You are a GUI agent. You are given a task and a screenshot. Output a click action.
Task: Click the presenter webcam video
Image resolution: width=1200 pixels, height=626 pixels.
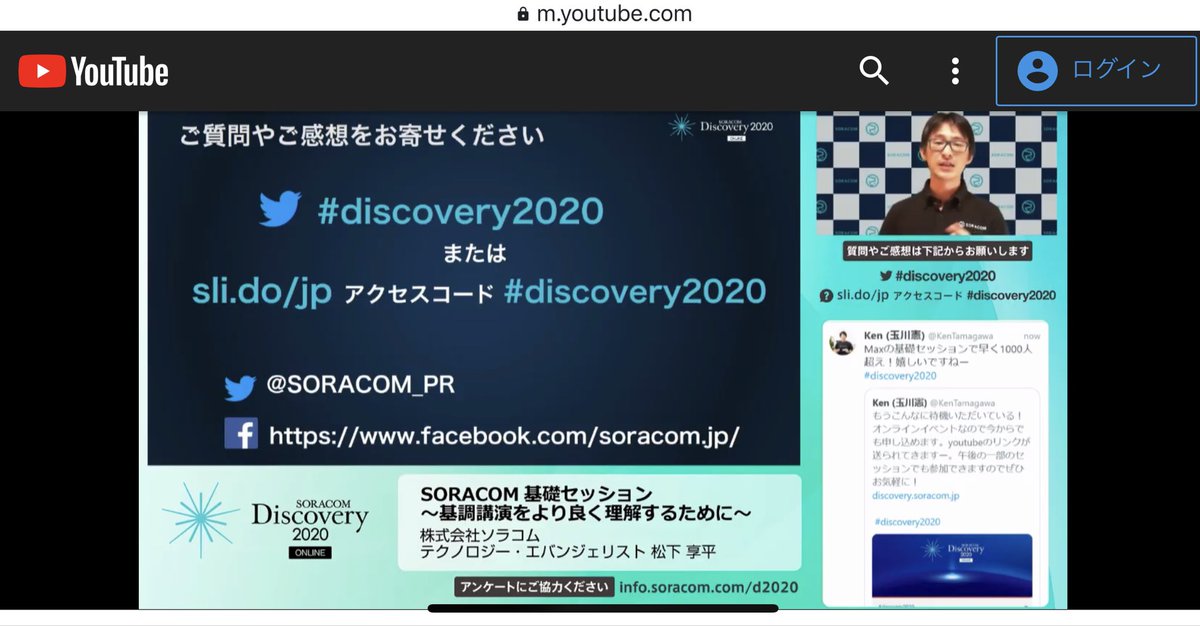(936, 173)
